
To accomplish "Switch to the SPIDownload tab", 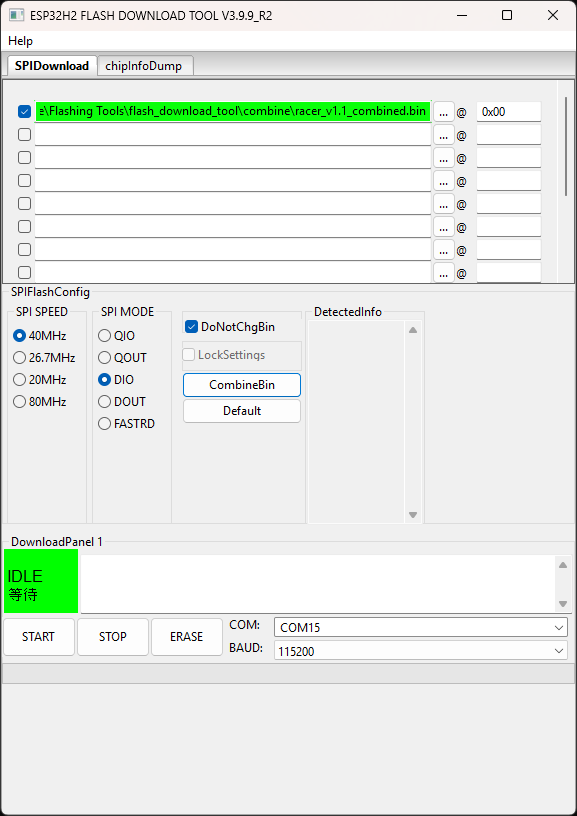I will point(52,66).
